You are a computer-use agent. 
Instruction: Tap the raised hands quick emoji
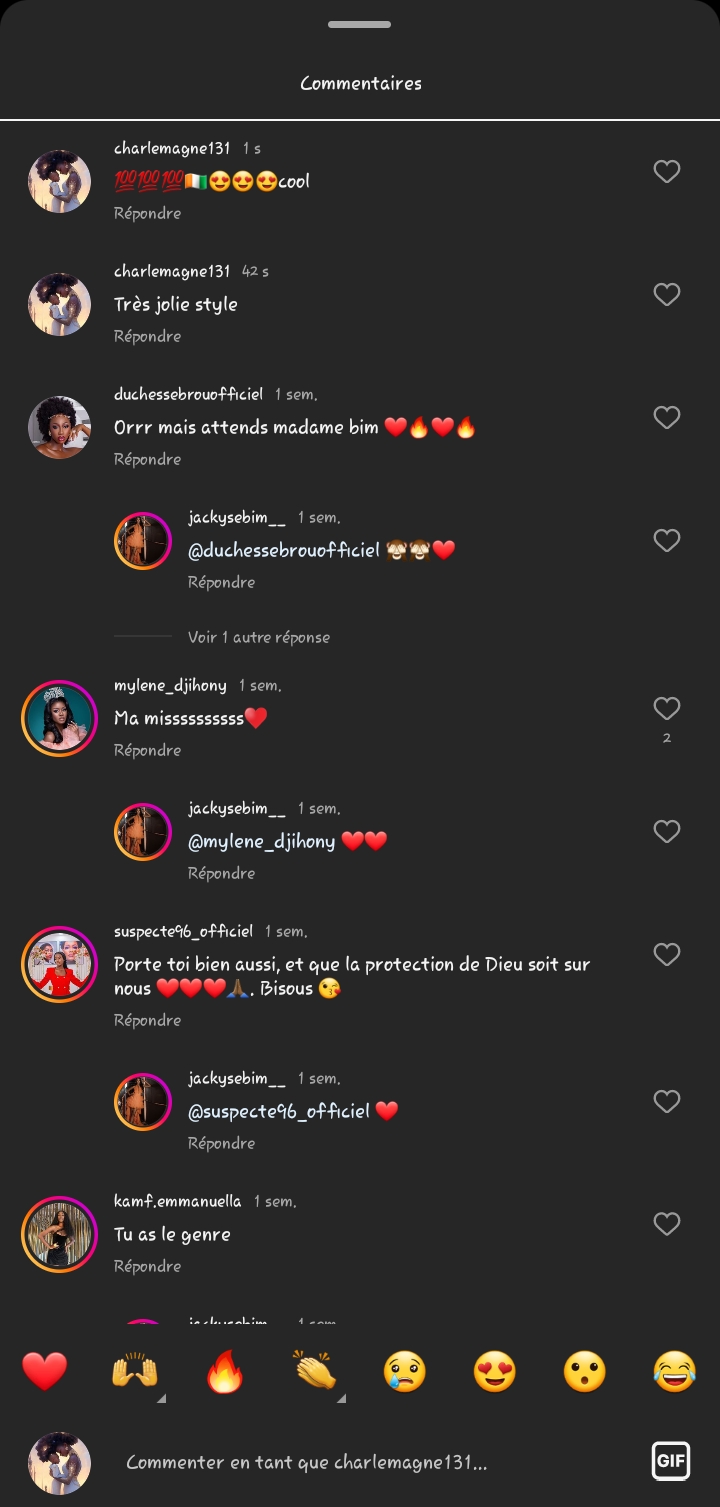[135, 1371]
